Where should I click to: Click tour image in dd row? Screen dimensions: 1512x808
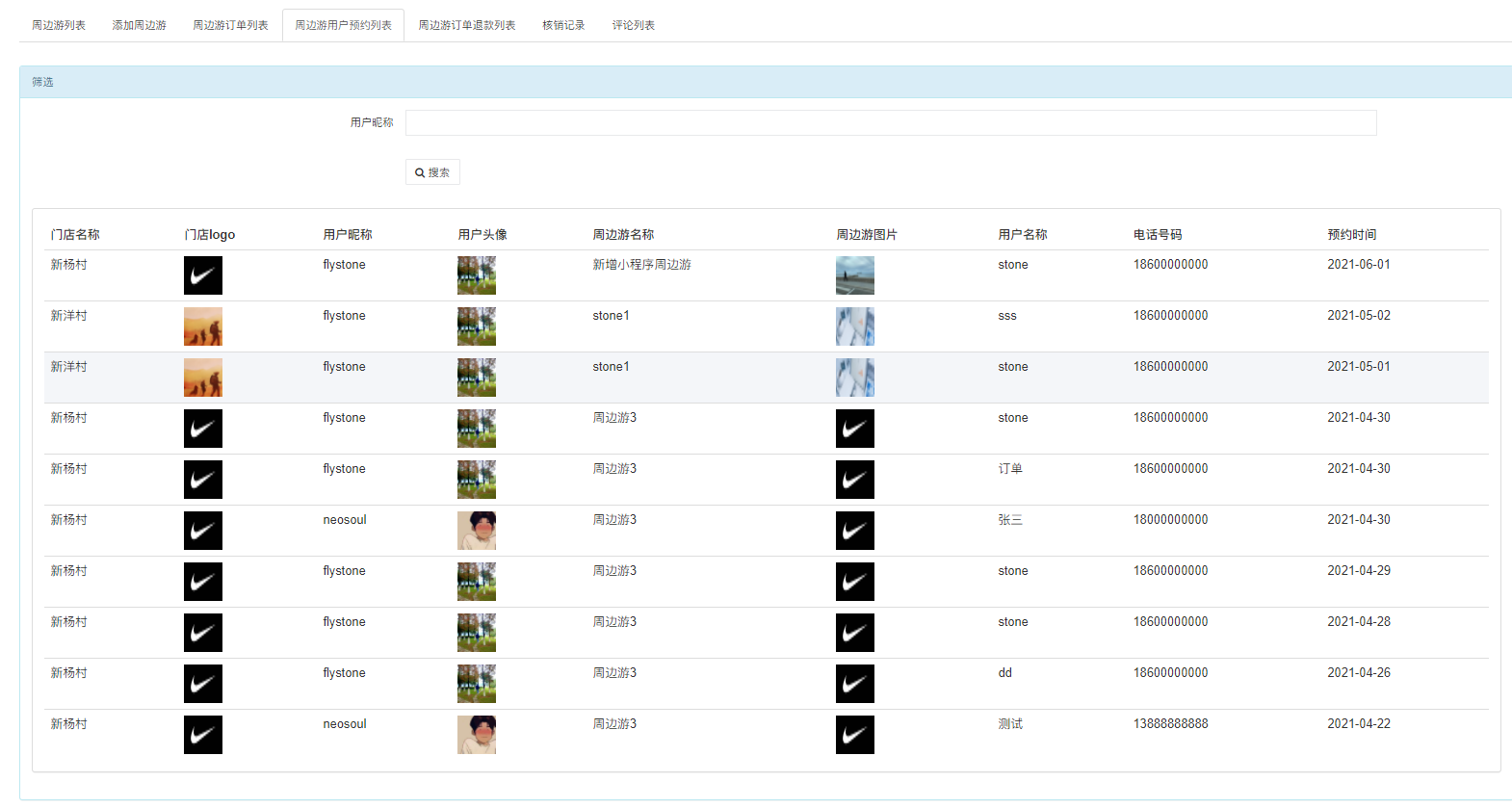click(x=855, y=684)
